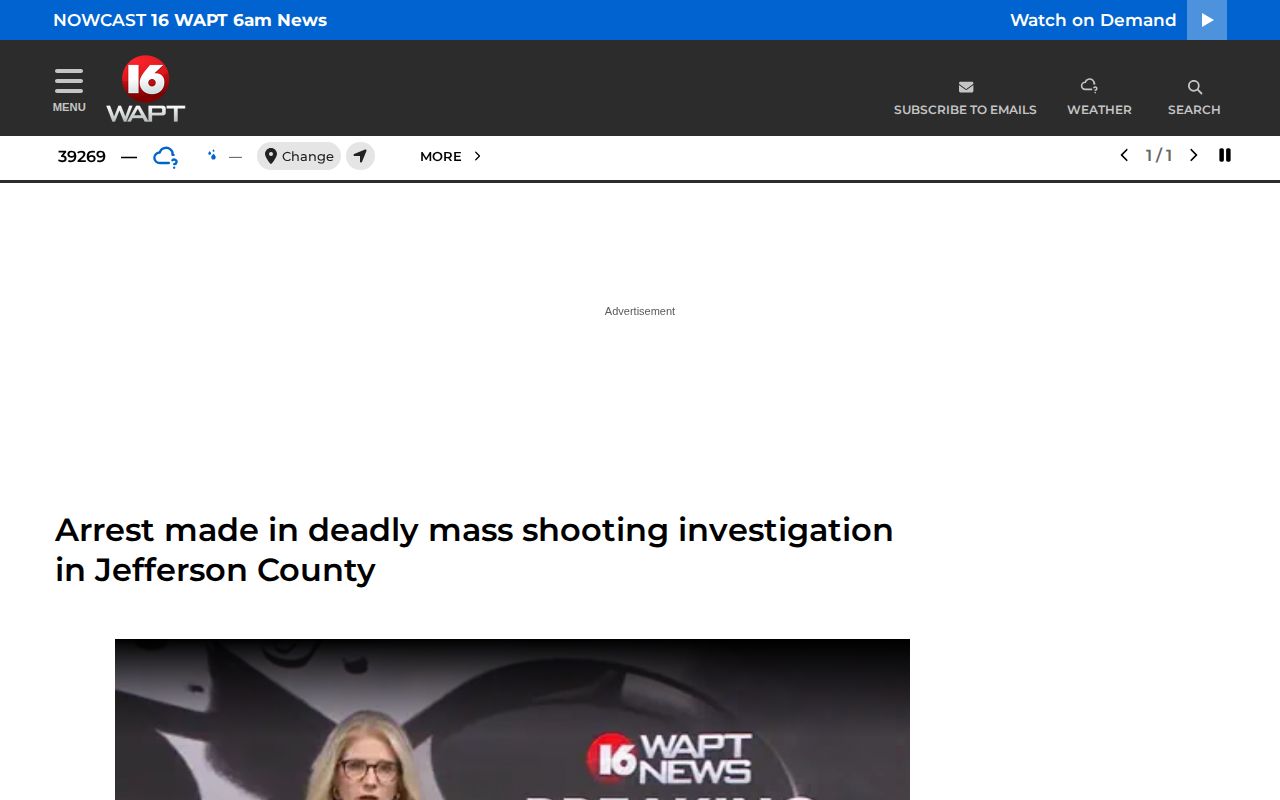The height and width of the screenshot is (800, 1280).
Task: Expand MORE weather details
Action: tap(451, 156)
